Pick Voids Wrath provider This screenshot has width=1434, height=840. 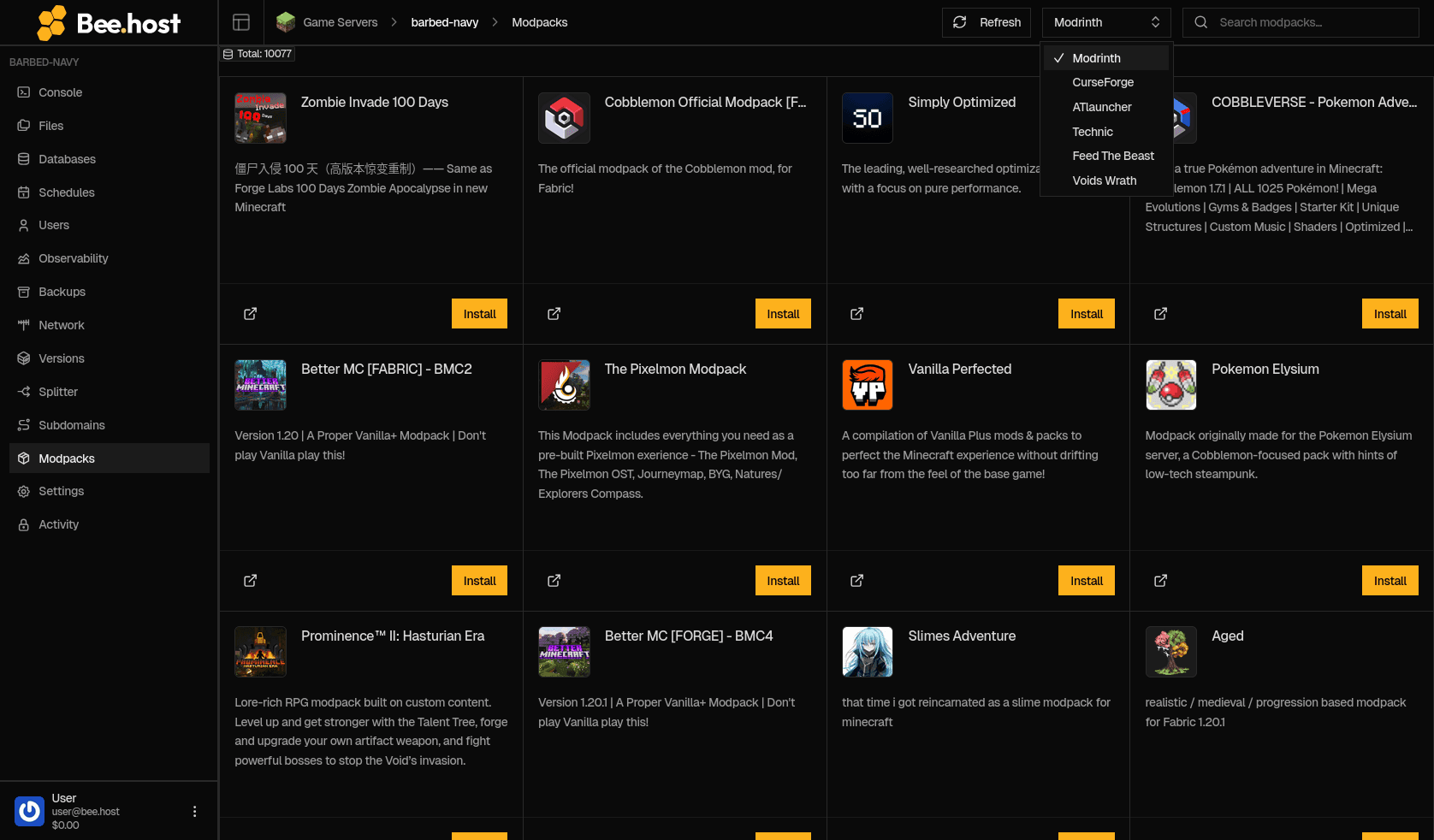(x=1106, y=180)
